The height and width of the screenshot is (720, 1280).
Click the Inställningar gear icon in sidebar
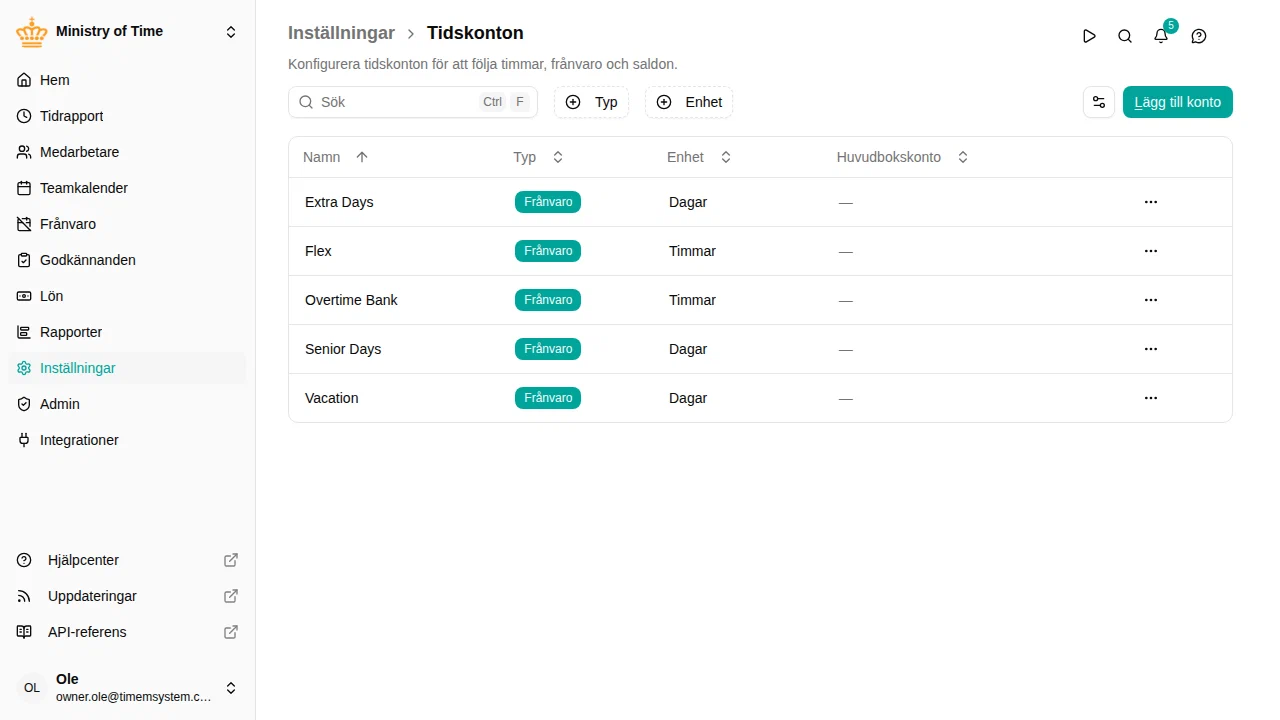[x=24, y=368]
